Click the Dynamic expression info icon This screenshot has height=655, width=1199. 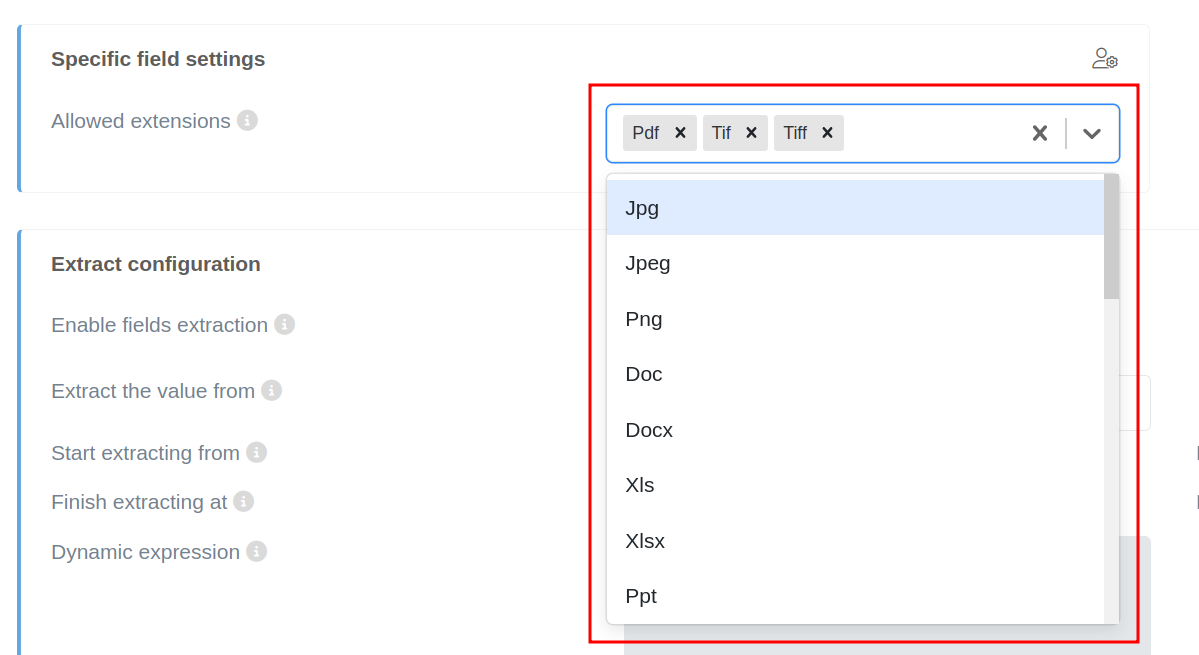tap(256, 552)
